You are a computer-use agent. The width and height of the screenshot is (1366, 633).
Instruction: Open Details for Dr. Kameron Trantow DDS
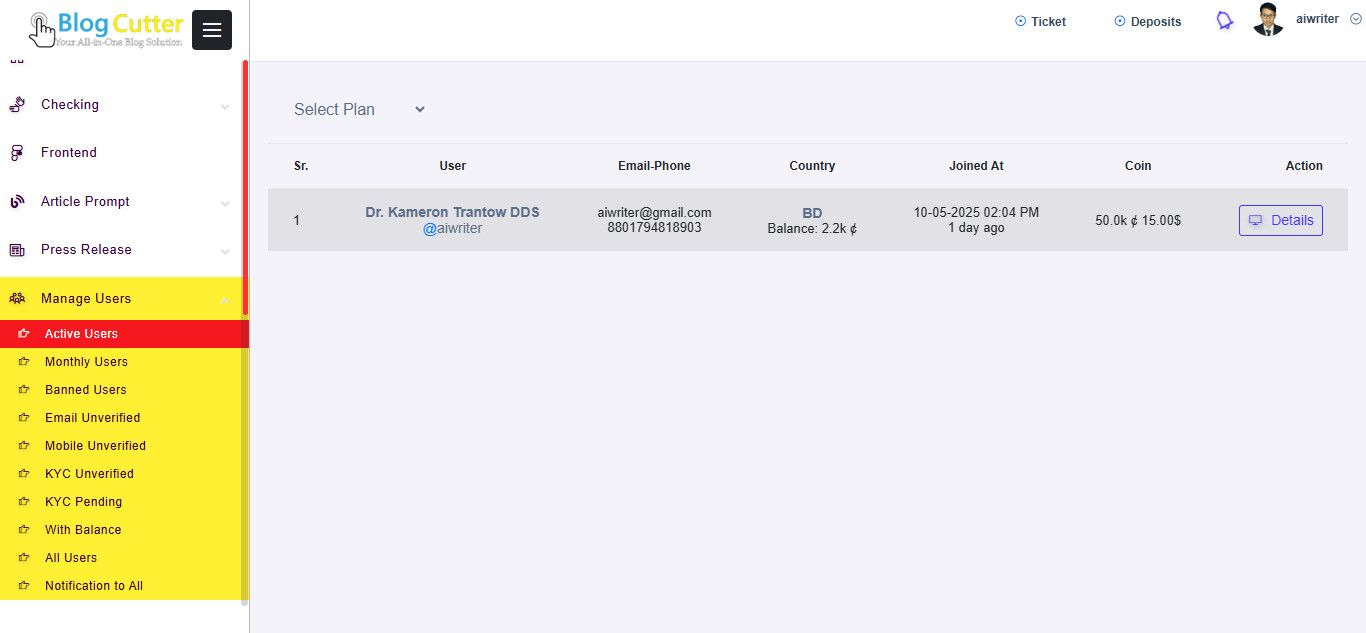point(1280,220)
